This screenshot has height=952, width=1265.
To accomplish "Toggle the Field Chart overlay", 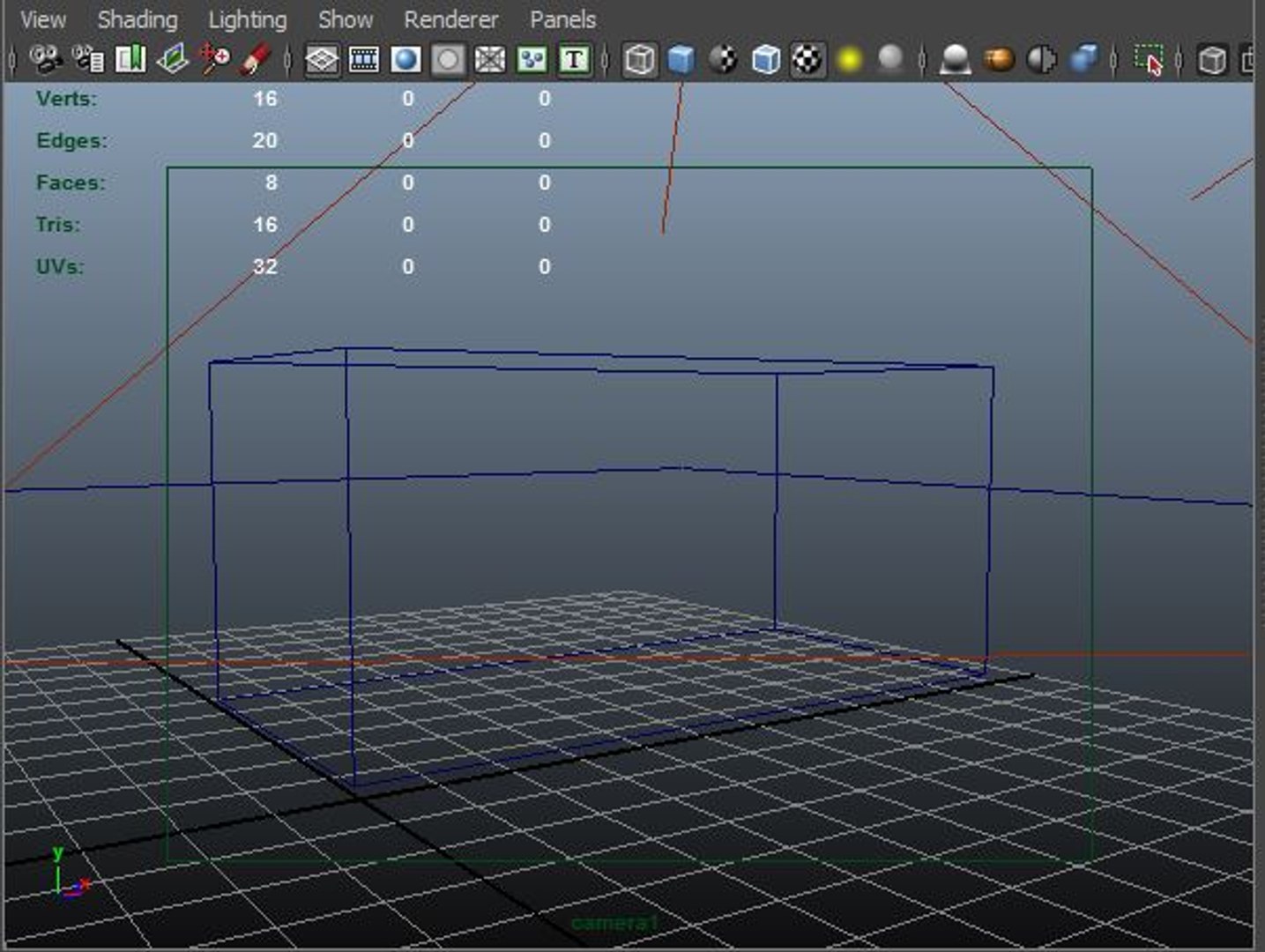I will (490, 60).
